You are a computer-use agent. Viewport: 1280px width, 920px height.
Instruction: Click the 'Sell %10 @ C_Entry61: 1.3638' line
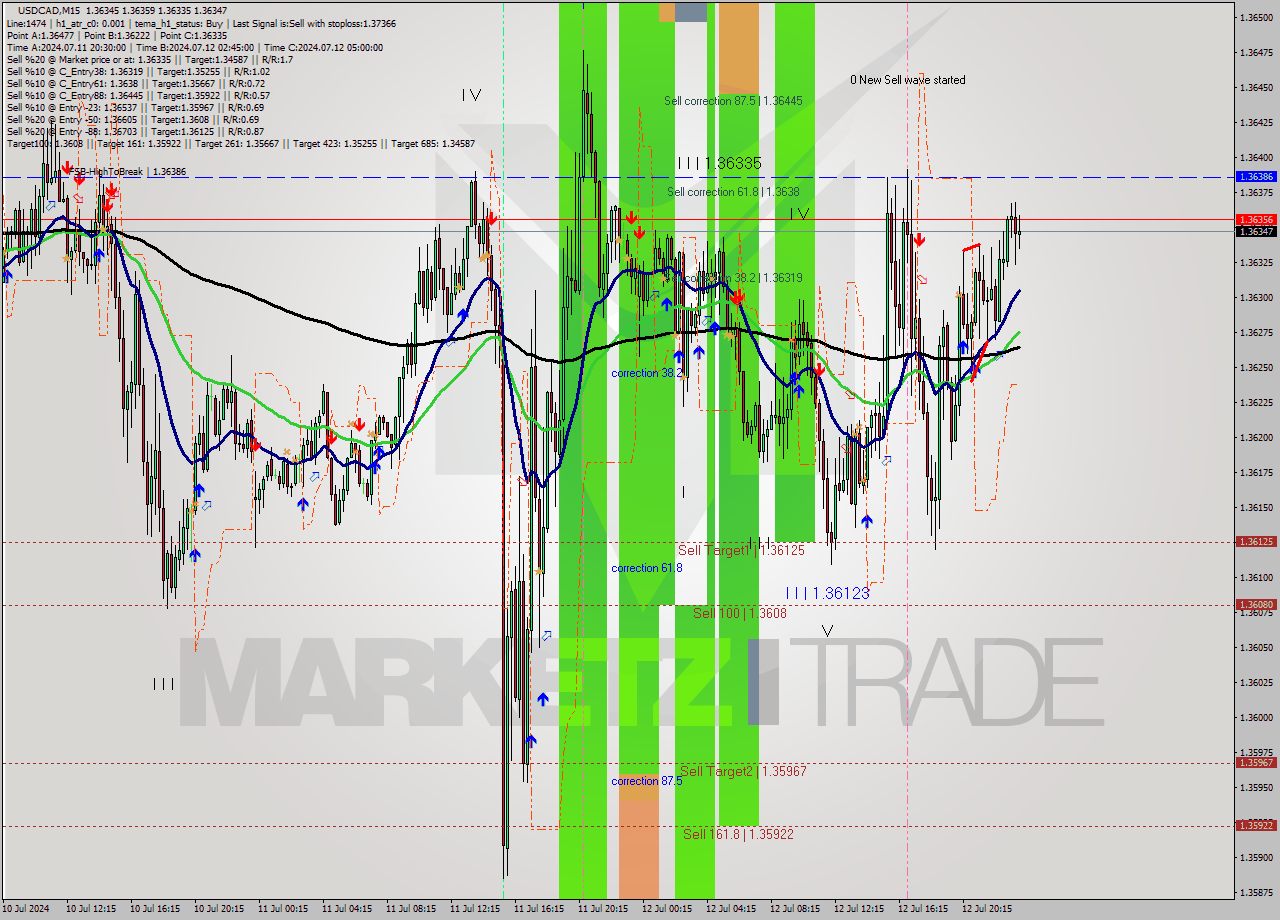pos(135,83)
